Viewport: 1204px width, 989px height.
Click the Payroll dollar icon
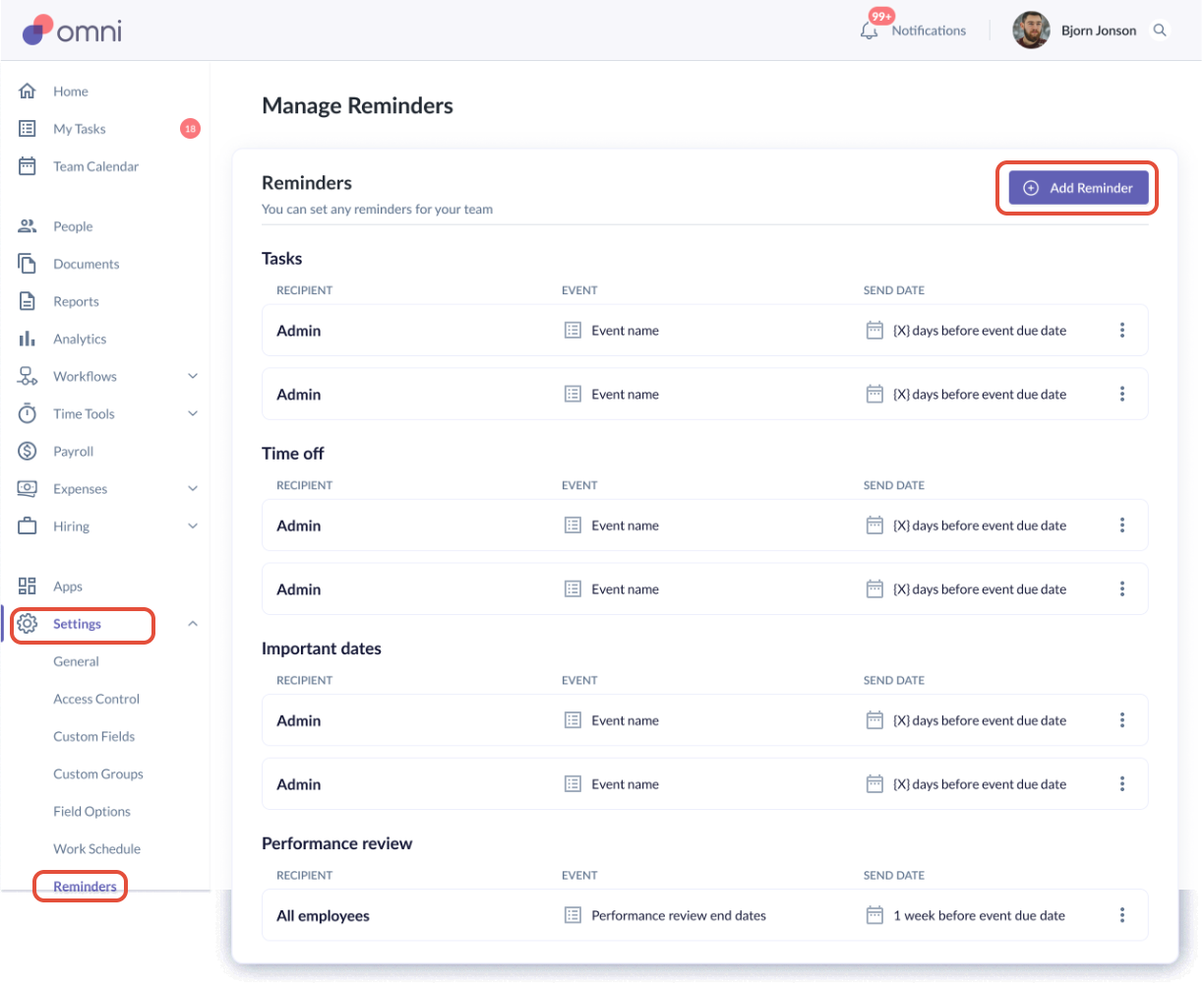28,451
